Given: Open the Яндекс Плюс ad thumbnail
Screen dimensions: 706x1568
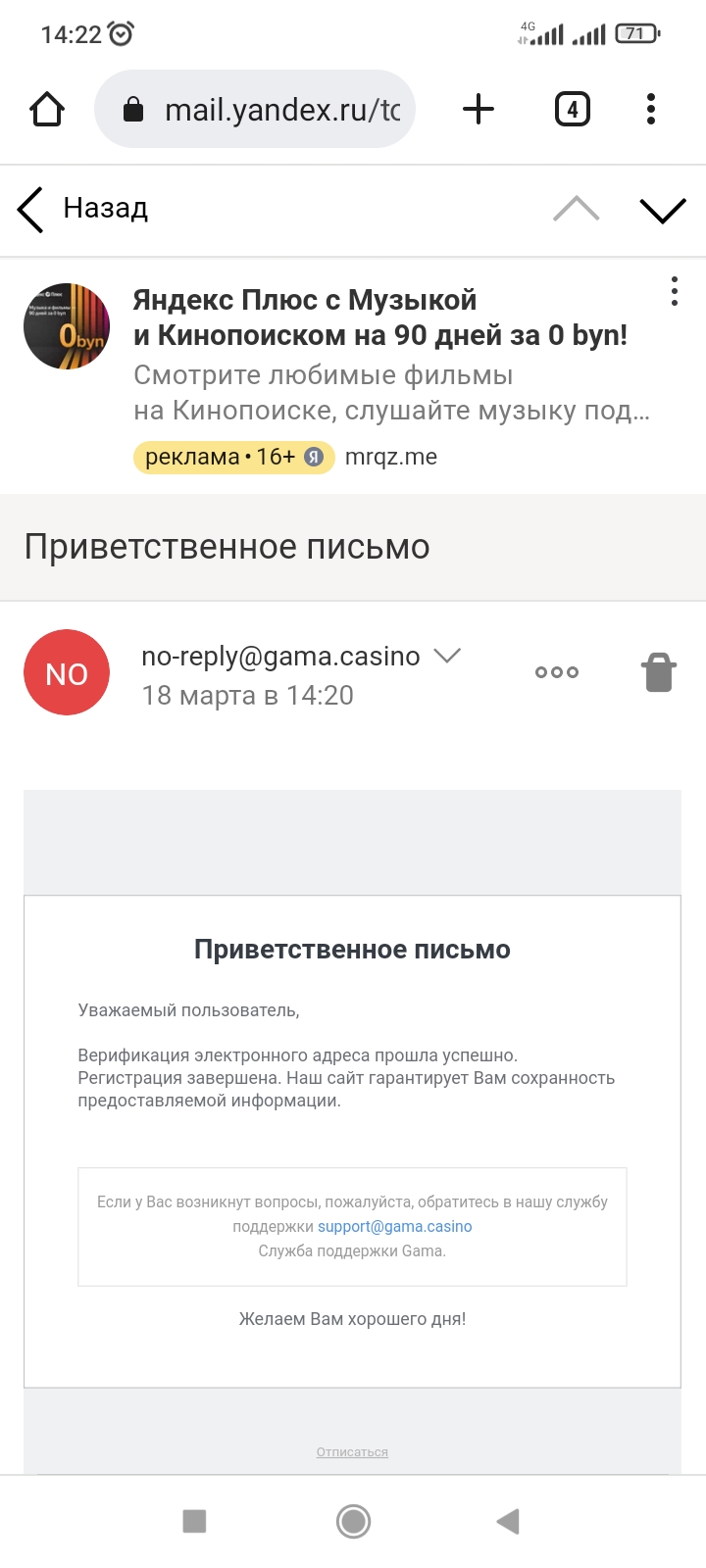Looking at the screenshot, I should coord(67,326).
